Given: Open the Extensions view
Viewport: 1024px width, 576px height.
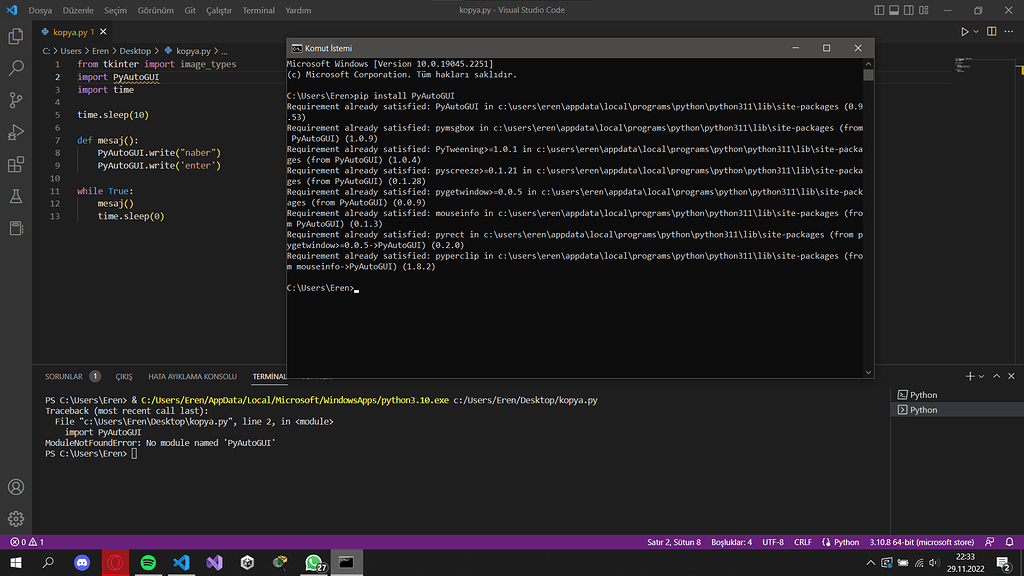Looking at the screenshot, I should click(16, 164).
